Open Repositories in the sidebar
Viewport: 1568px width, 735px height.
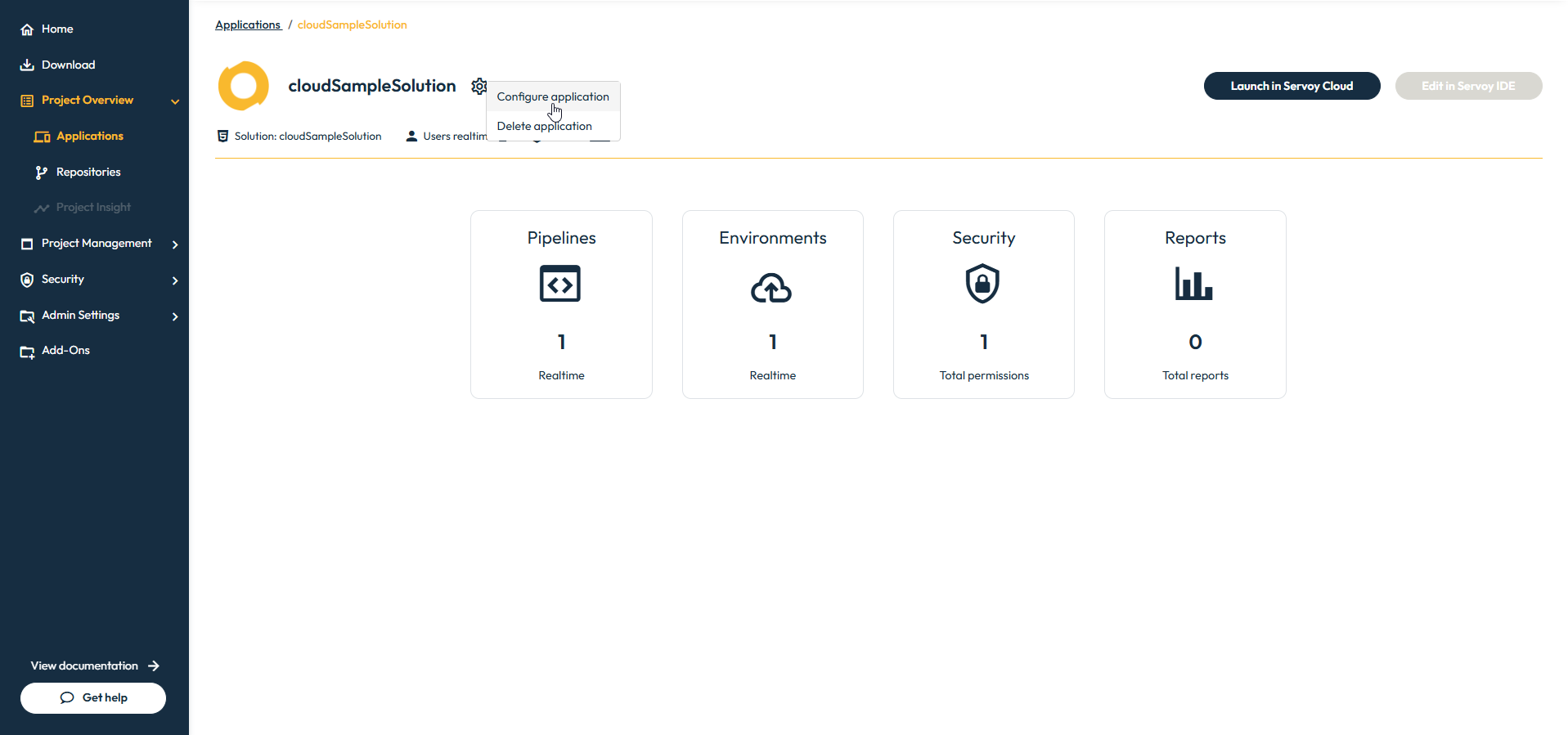88,172
